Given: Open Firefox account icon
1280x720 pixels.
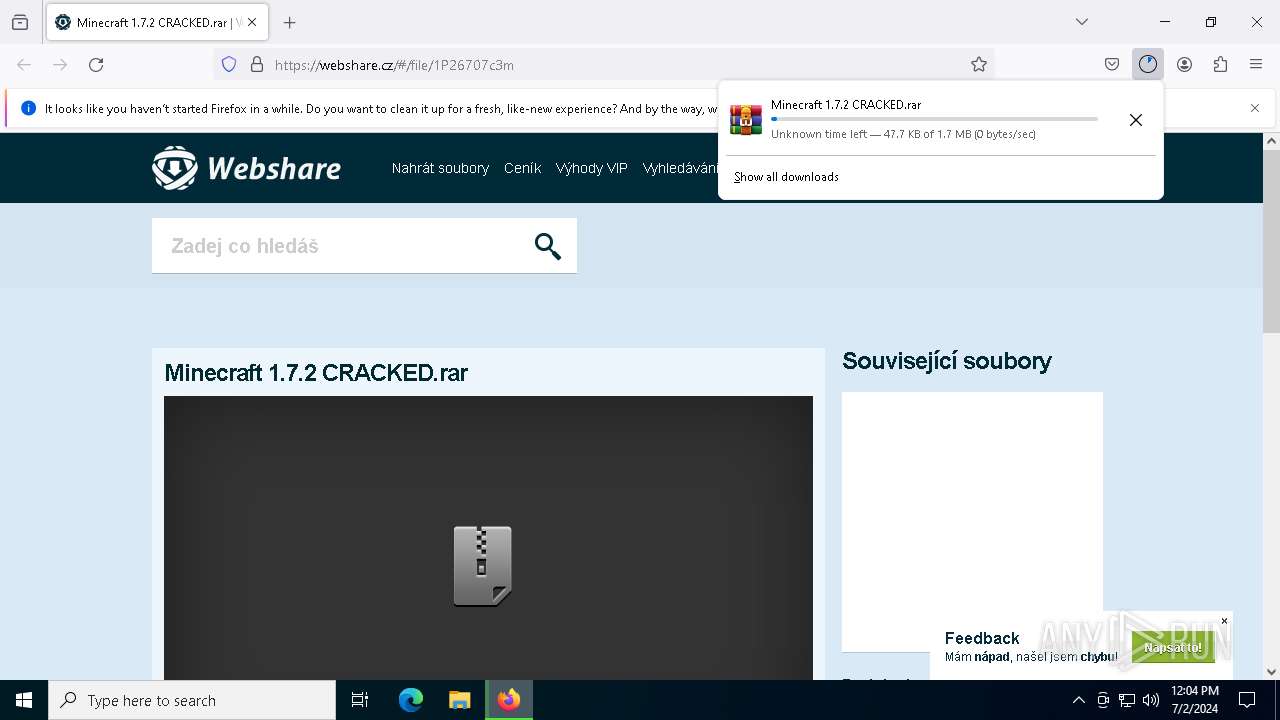Looking at the screenshot, I should pyautogui.click(x=1184, y=64).
